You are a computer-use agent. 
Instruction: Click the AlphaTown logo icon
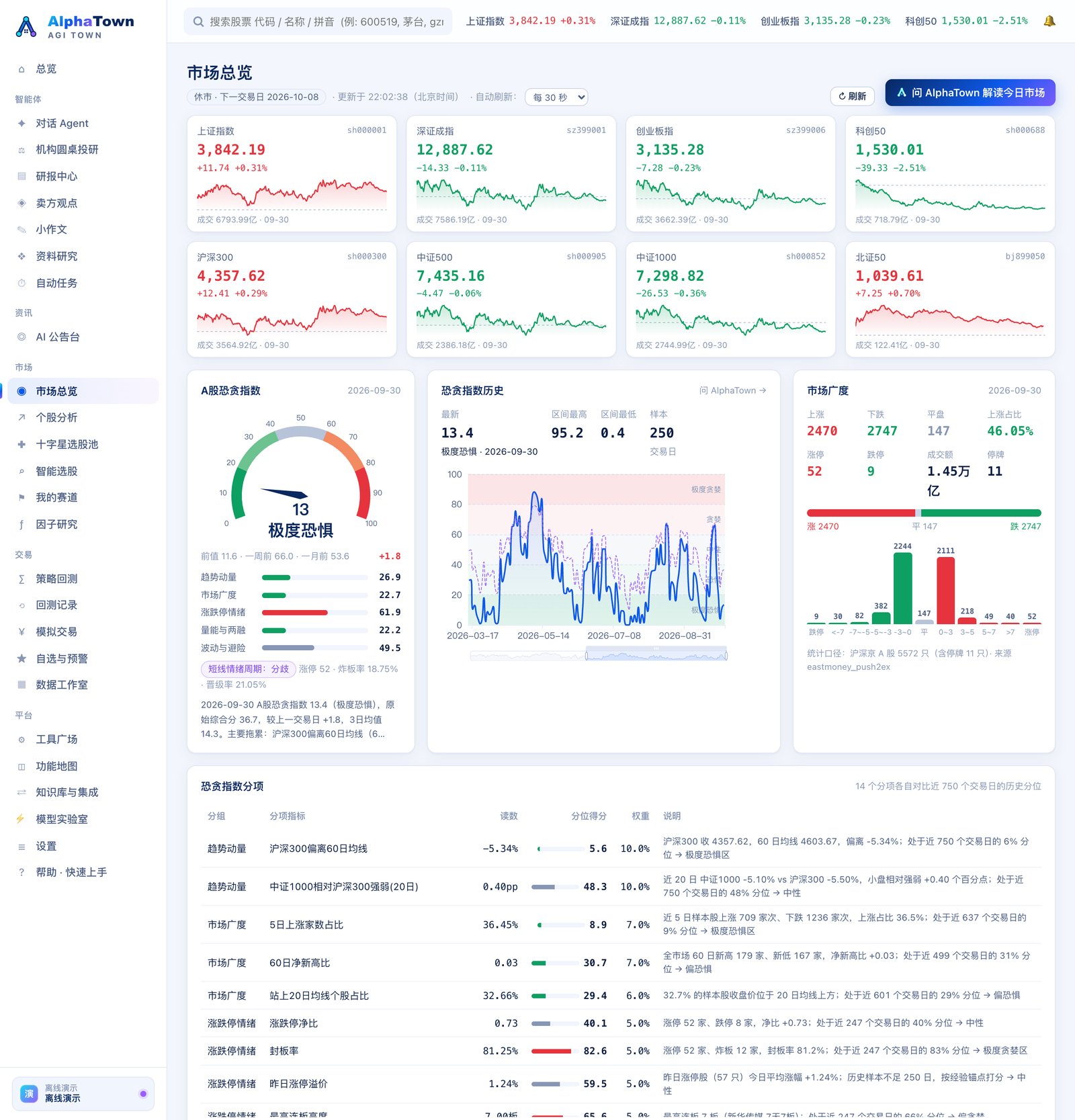[26, 27]
